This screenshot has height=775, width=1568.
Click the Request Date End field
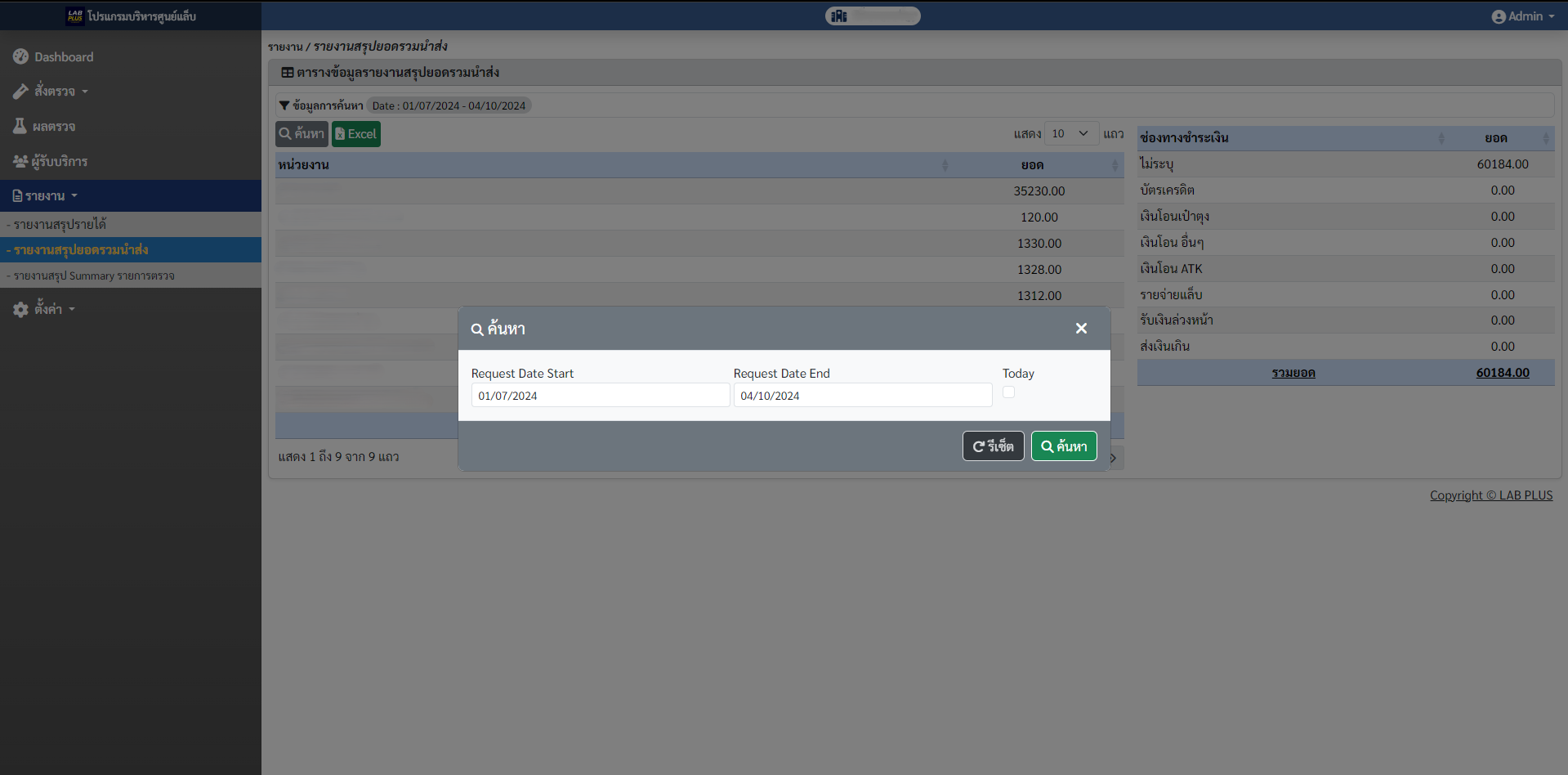click(x=862, y=396)
